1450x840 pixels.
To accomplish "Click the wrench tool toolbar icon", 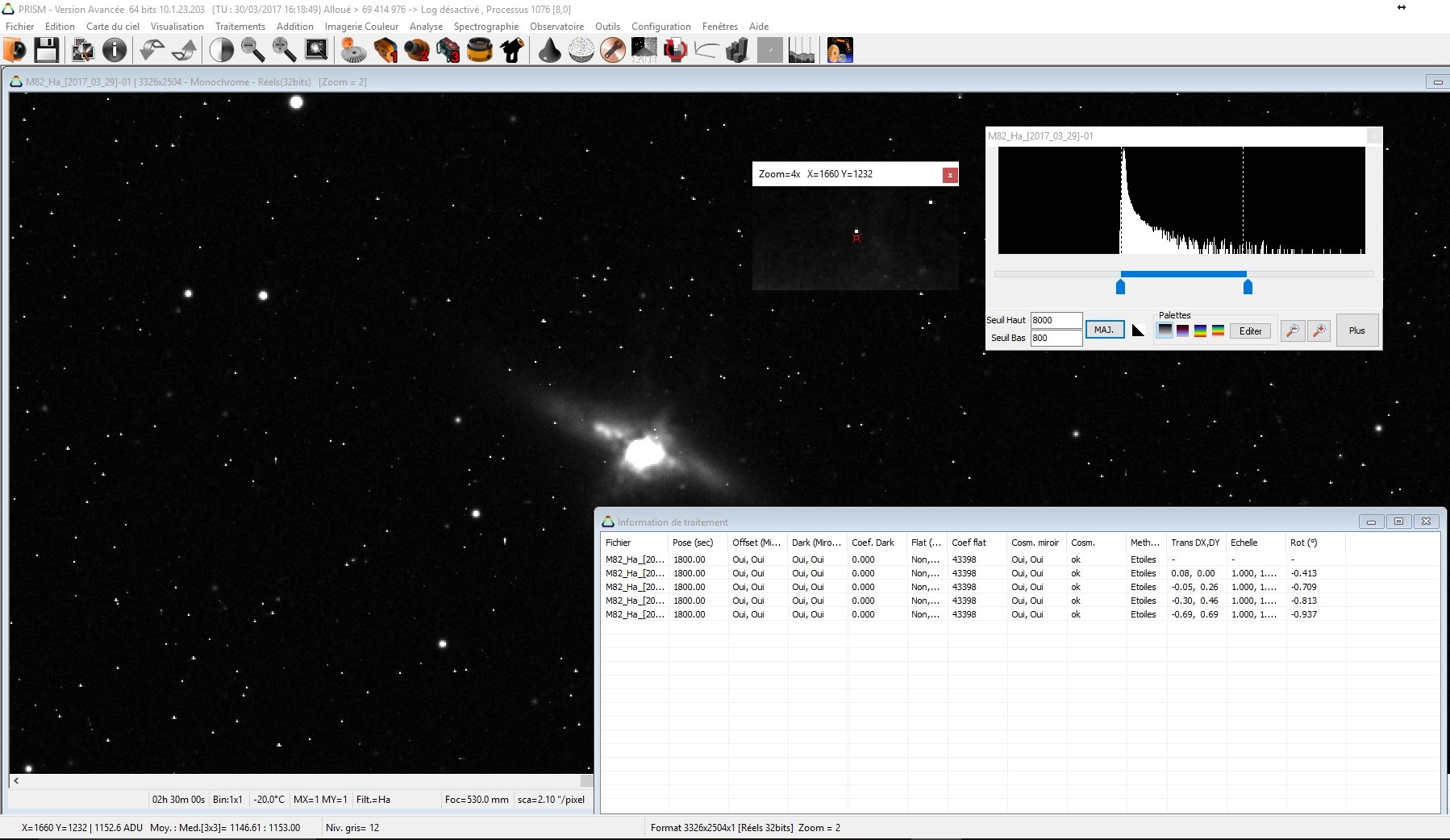I will 613,50.
